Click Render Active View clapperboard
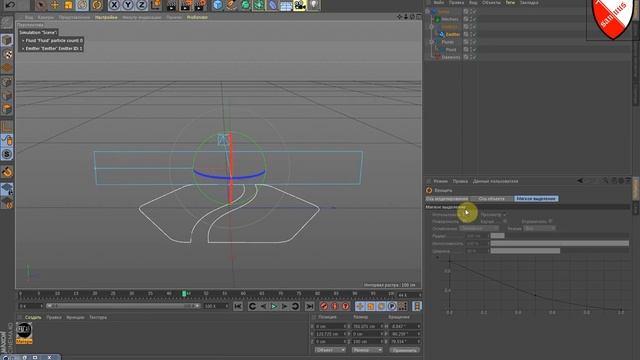640x360 pixels. click(x=172, y=5)
